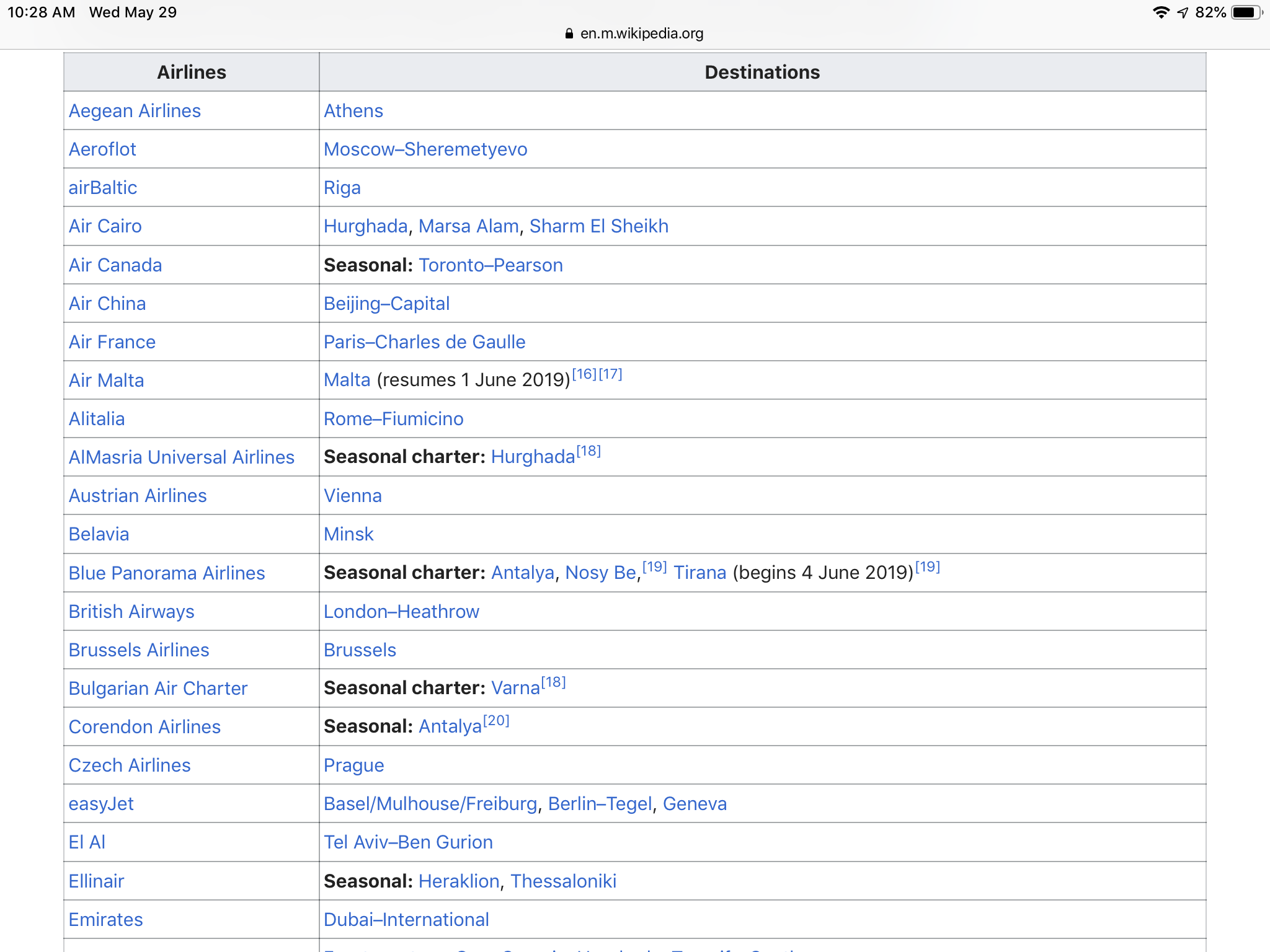The height and width of the screenshot is (952, 1270).
Task: Open the Toronto–Pearson link
Action: pos(491,265)
